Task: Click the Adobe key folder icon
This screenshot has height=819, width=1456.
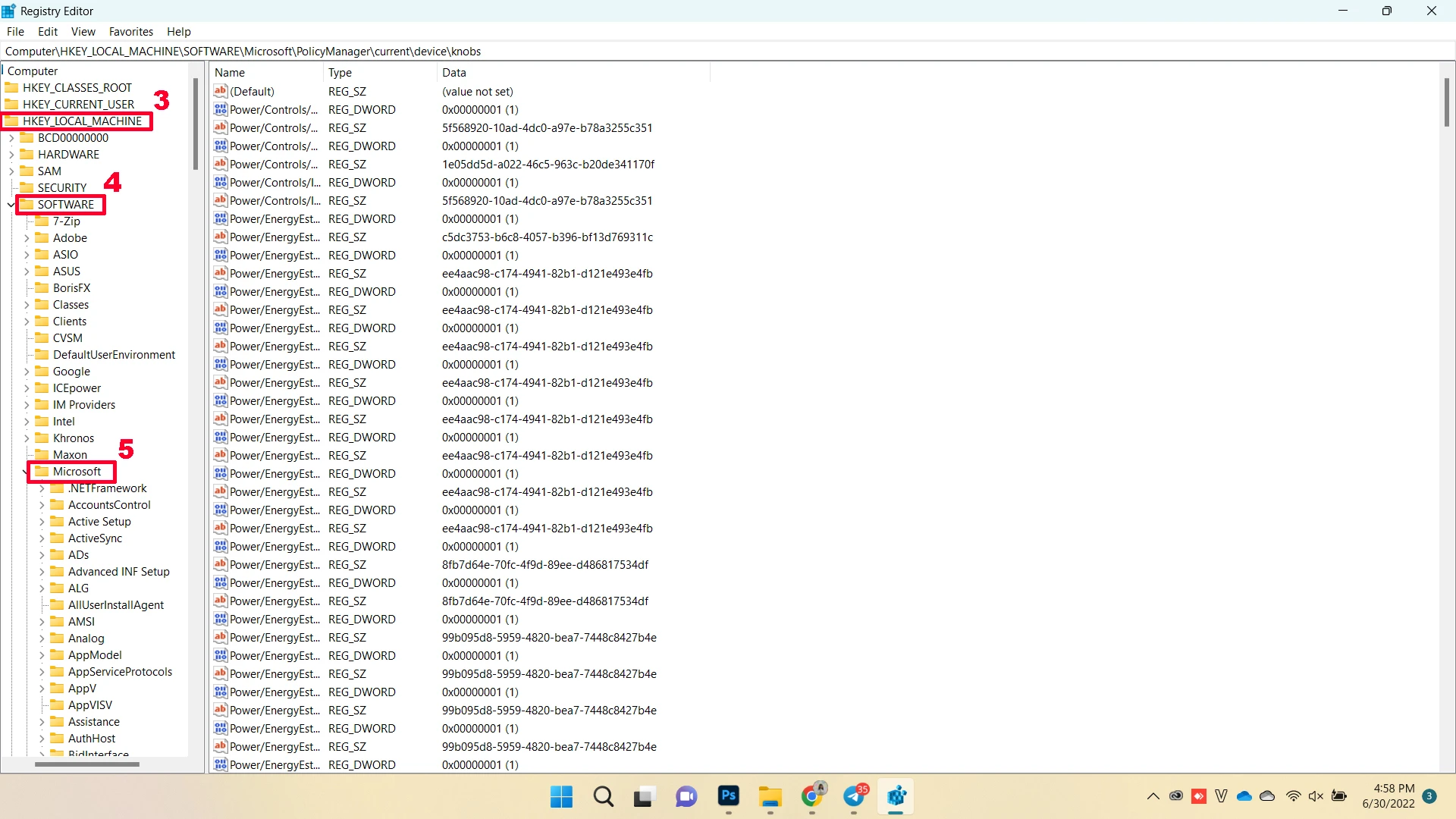Action: (42, 237)
